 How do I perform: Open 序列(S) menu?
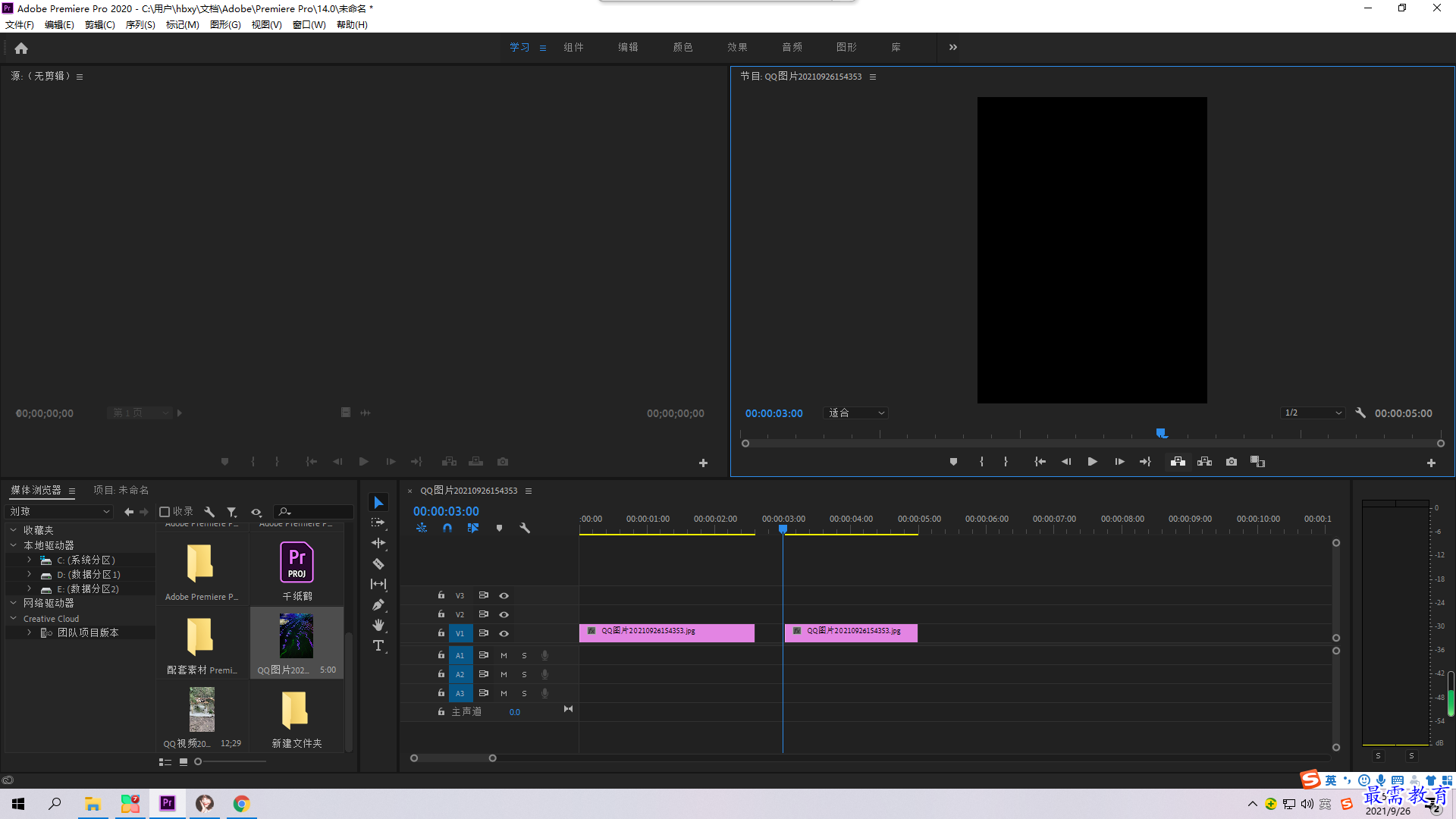click(140, 25)
